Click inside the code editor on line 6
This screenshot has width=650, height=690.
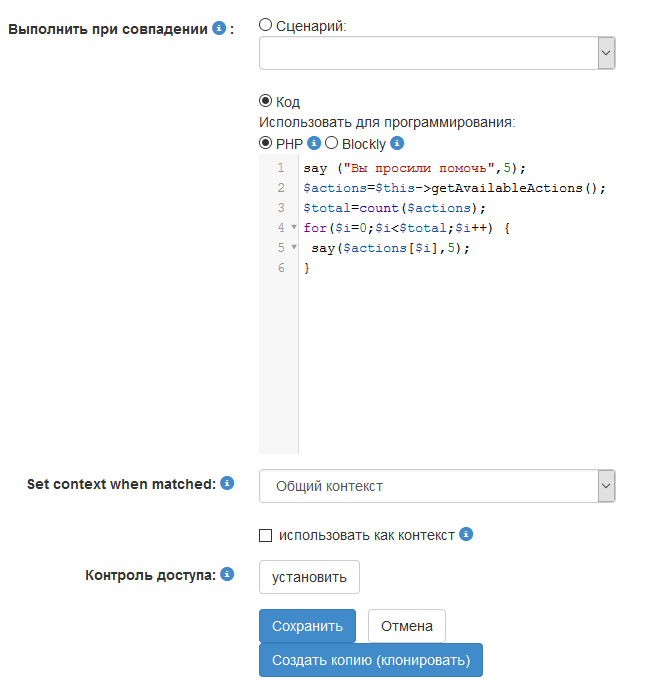click(x=400, y=268)
